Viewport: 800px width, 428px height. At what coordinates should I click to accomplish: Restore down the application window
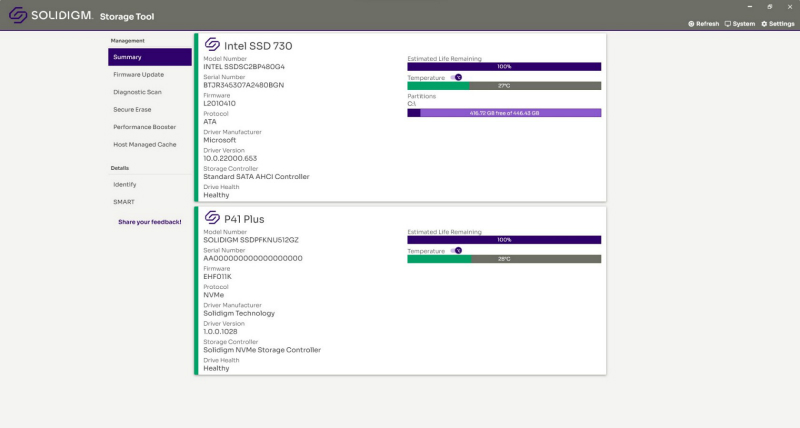769,6
